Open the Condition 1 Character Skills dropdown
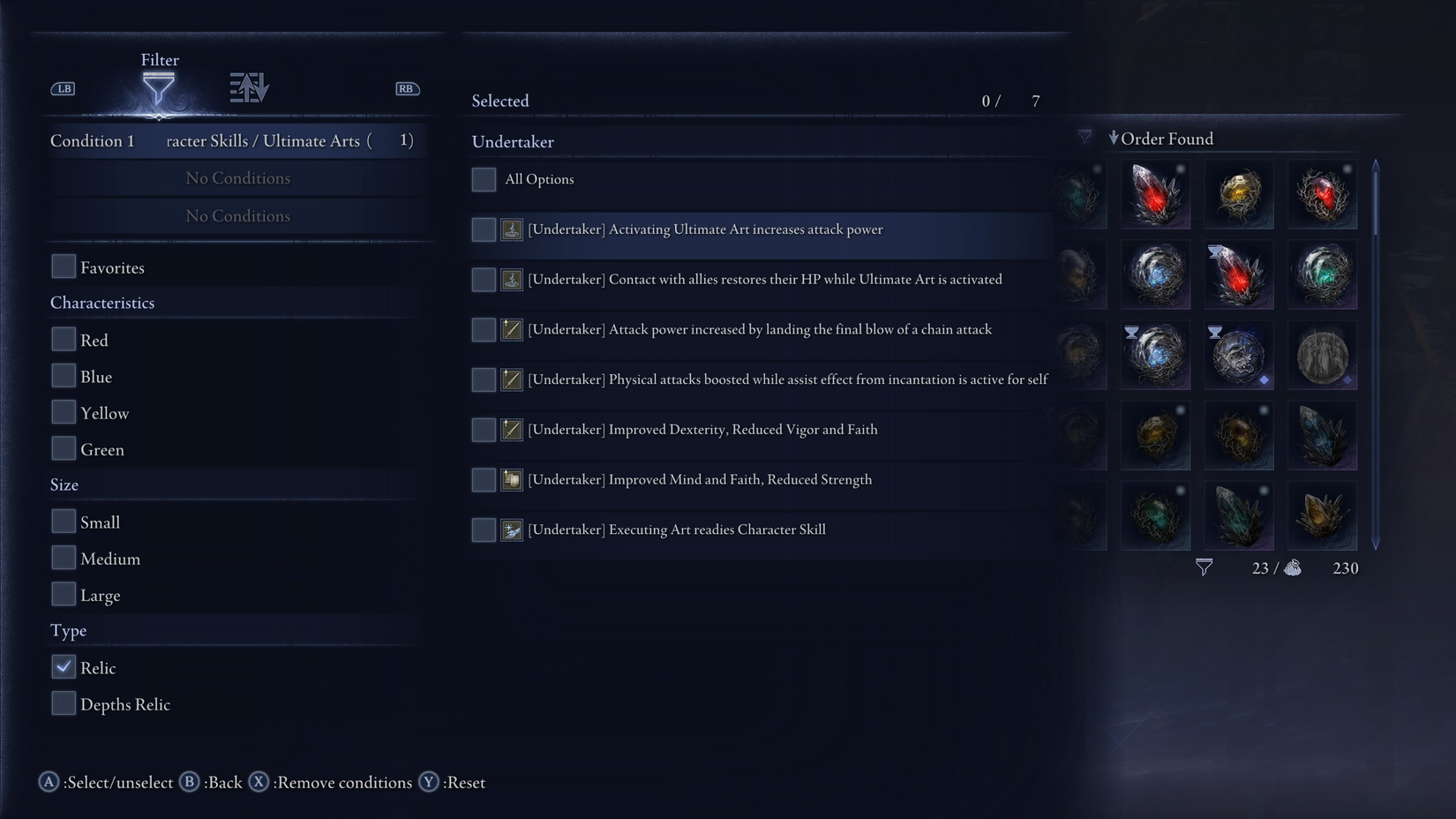The height and width of the screenshot is (819, 1456). click(238, 140)
